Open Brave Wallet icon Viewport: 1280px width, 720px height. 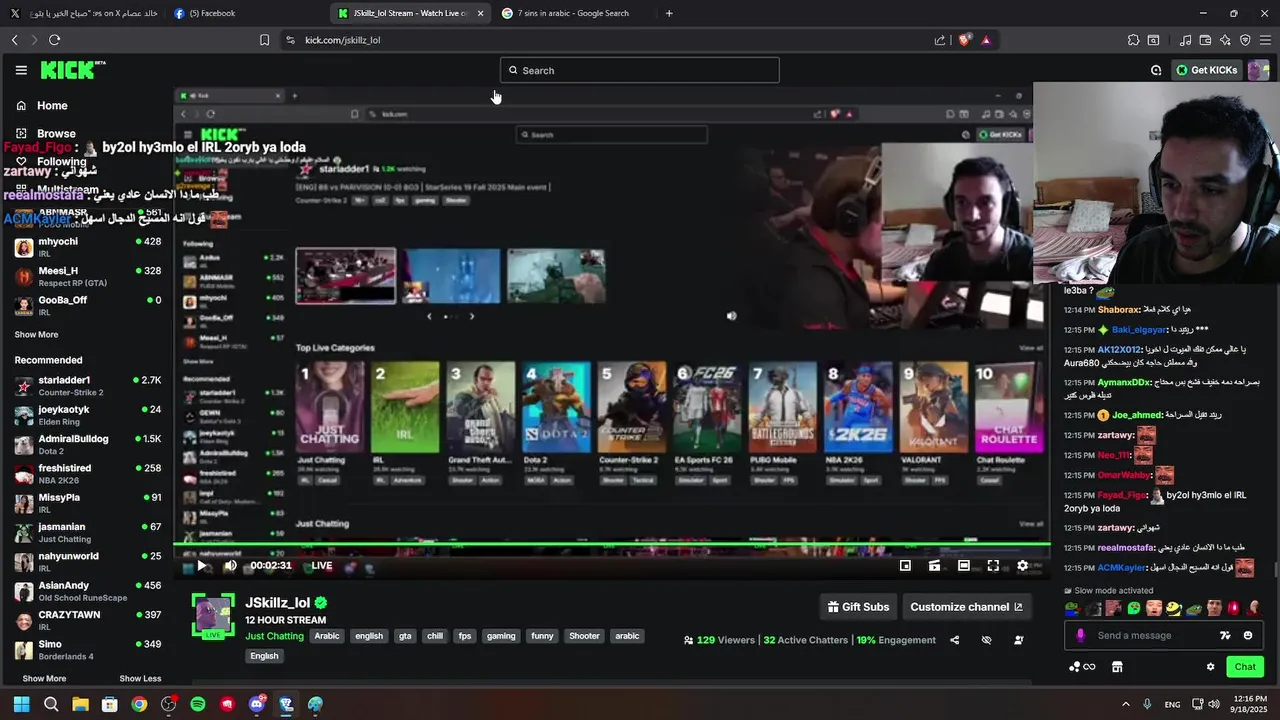(x=1205, y=40)
